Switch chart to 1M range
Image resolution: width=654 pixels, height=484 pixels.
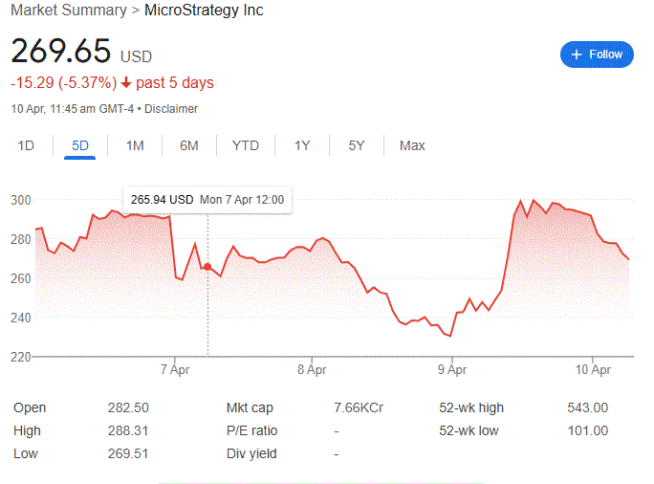[x=135, y=146]
